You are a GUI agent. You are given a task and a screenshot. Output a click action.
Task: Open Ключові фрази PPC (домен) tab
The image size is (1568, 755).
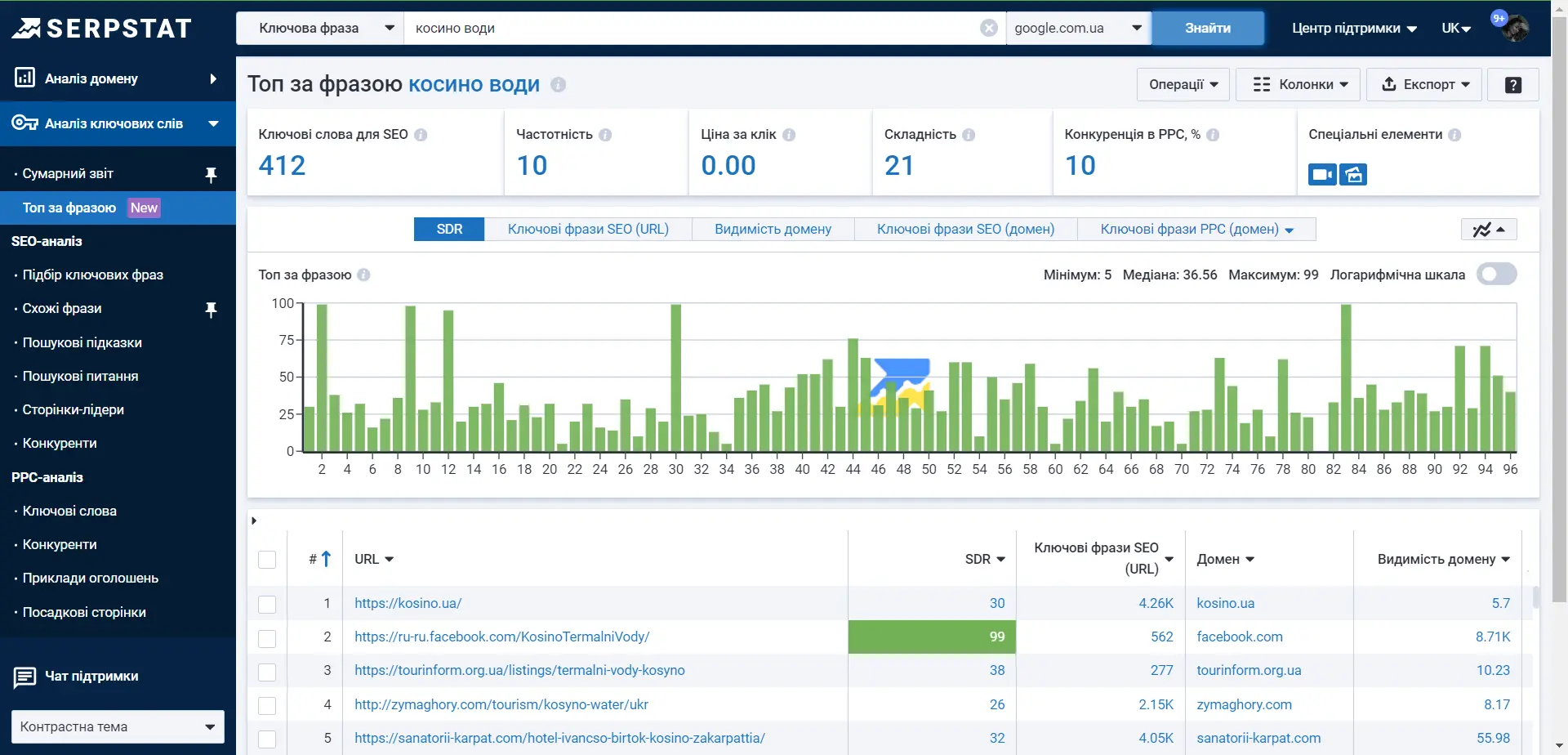click(x=1196, y=229)
